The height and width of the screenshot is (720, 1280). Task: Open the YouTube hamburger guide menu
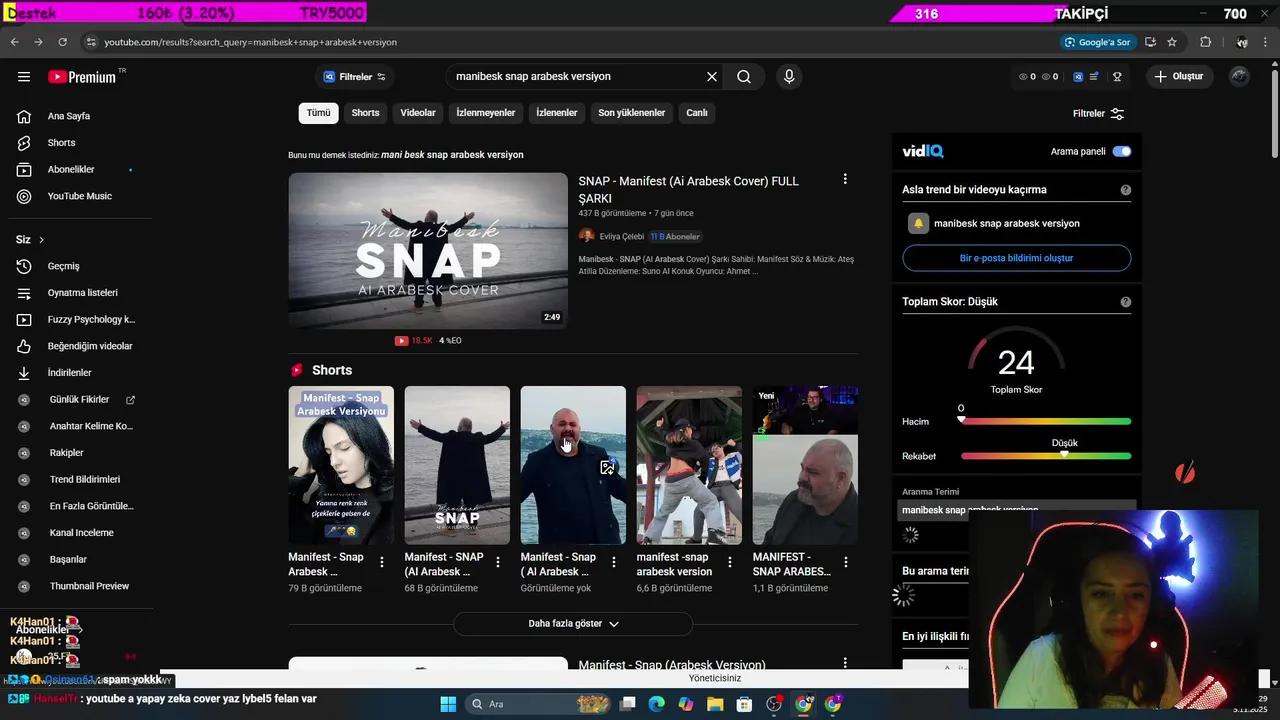24,77
